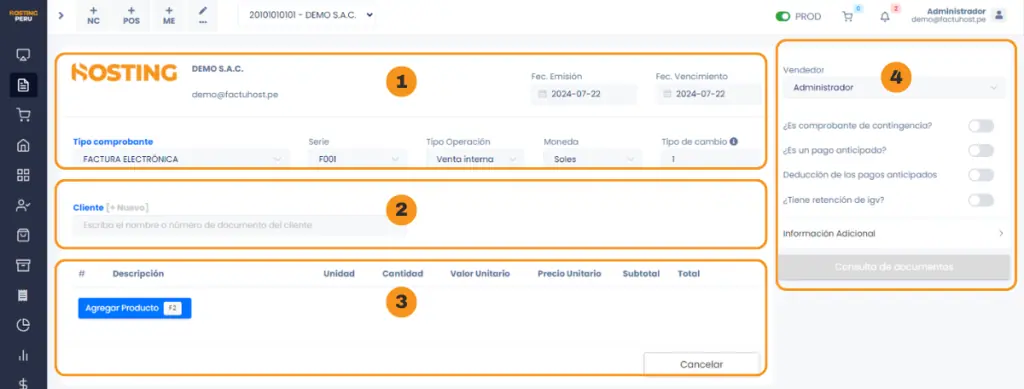Click the Cliente search input field
1024x389 pixels.
(240, 225)
